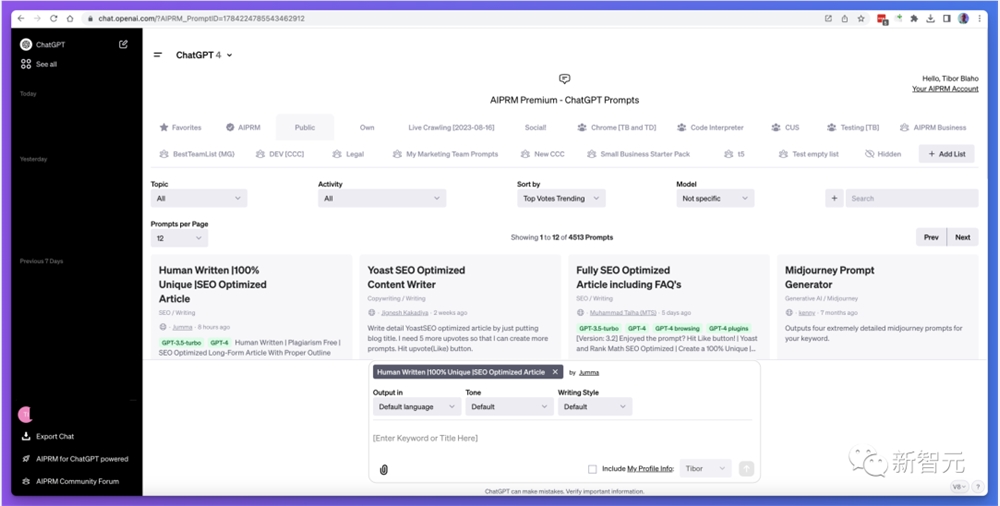Viewport: 1000px width, 506px height.
Task: Click the Add List button
Action: click(946, 154)
